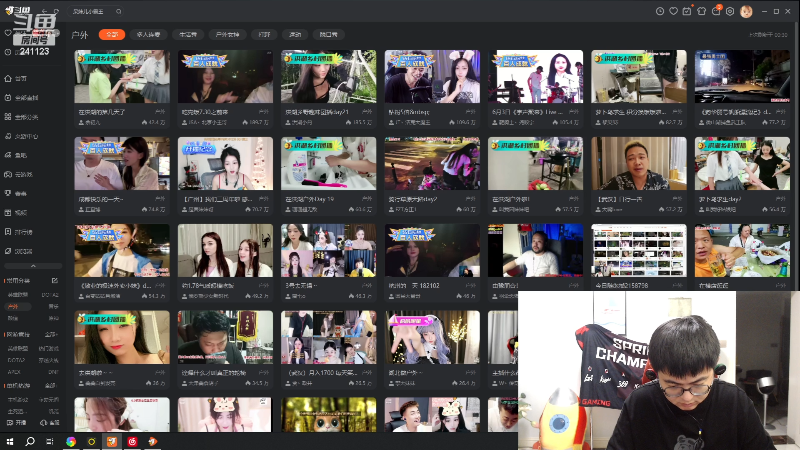
Task: Open the 【广州】 stream card
Action: click(x=225, y=176)
